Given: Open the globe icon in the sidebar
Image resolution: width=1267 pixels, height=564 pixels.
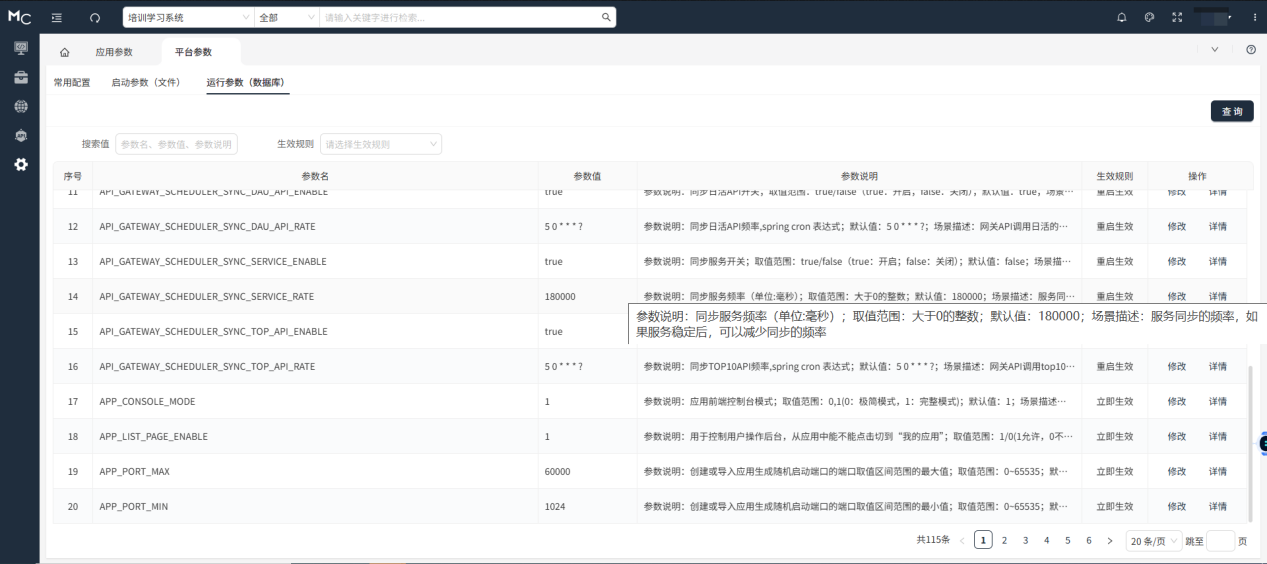Looking at the screenshot, I should (x=21, y=106).
